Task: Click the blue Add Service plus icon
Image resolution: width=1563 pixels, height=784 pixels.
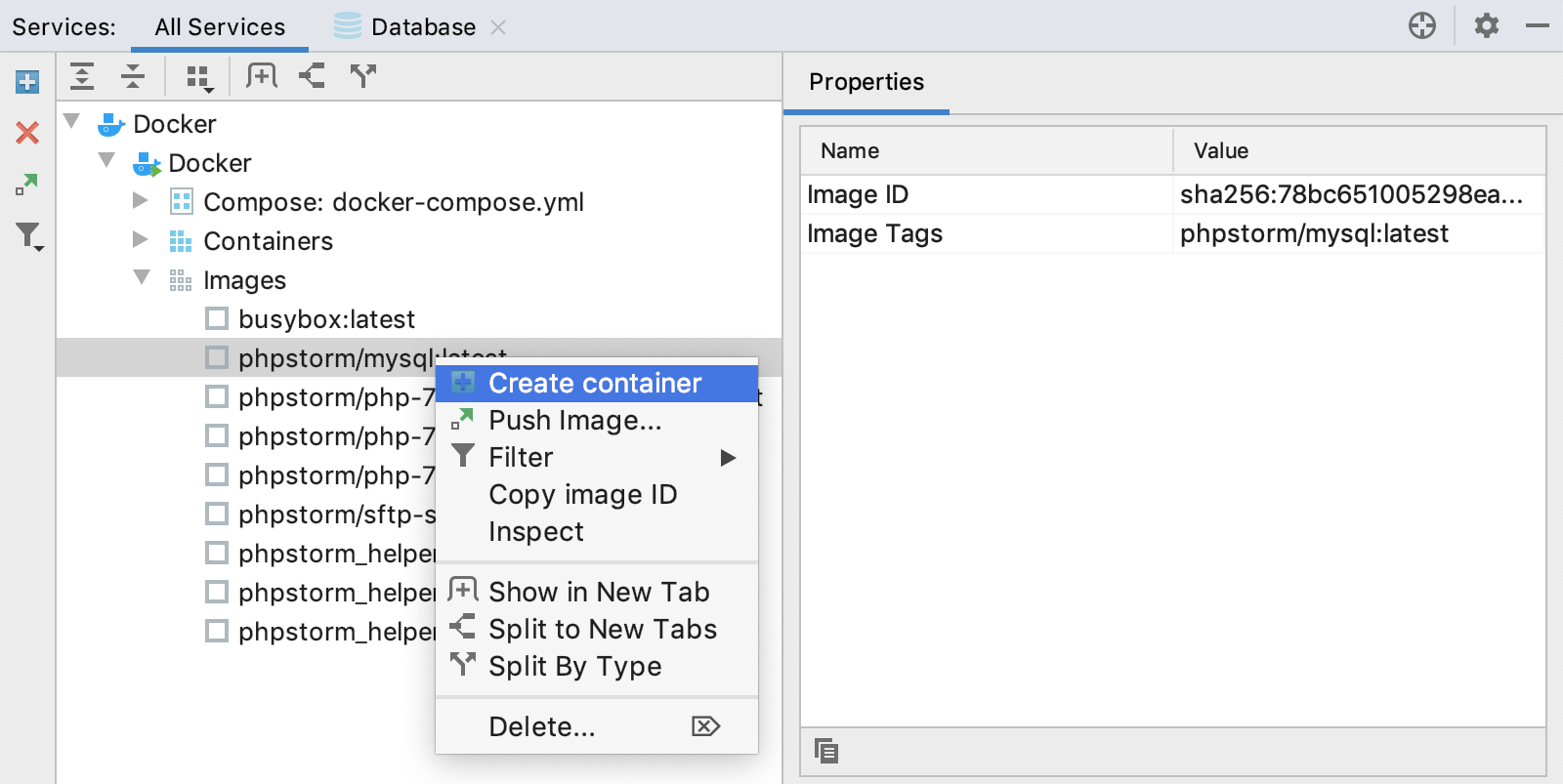Action: (x=27, y=82)
